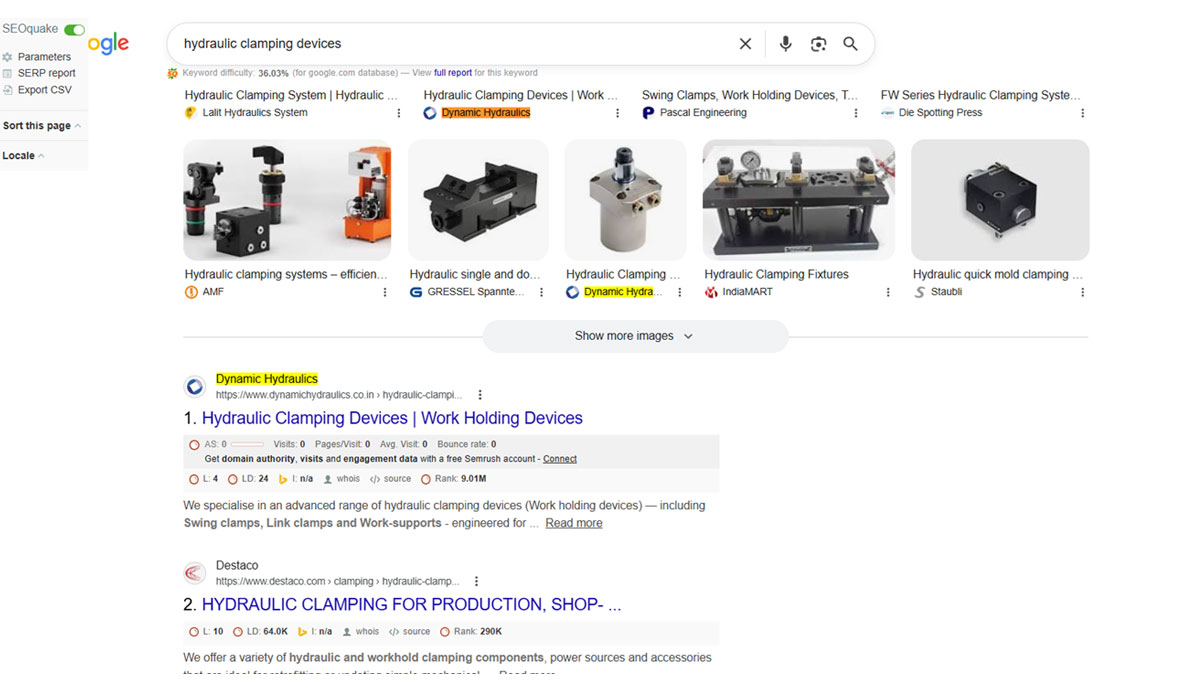Click the Dynamic Hydraulics site name above the first result
This screenshot has width=1200, height=699.
click(x=267, y=379)
